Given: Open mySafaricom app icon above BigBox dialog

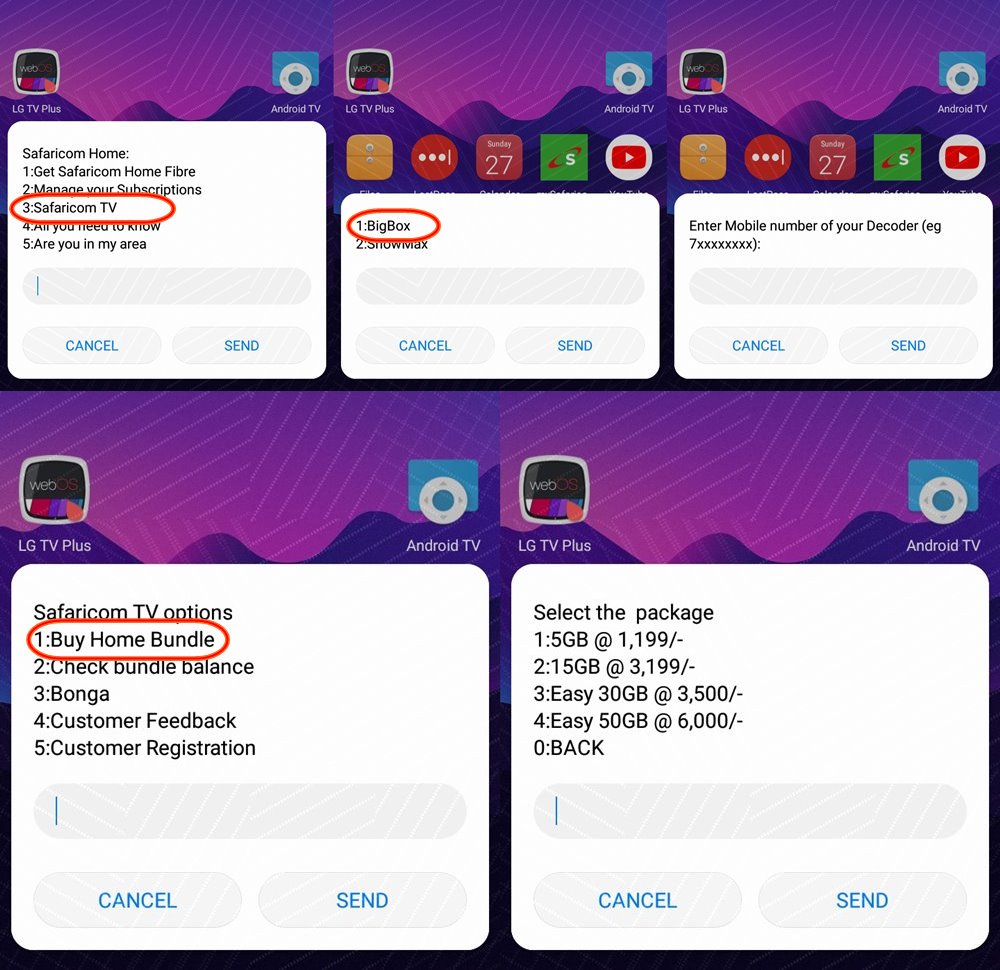Looking at the screenshot, I should click(564, 158).
